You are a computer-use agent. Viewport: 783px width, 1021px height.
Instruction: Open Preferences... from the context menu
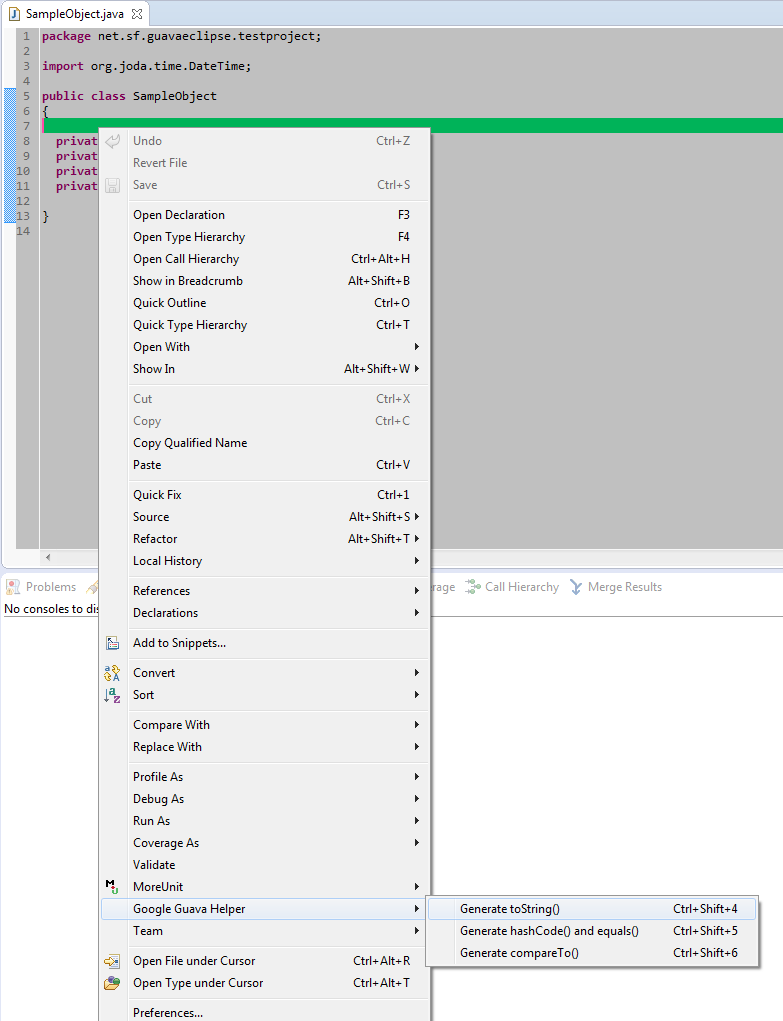[x=264, y=1013]
